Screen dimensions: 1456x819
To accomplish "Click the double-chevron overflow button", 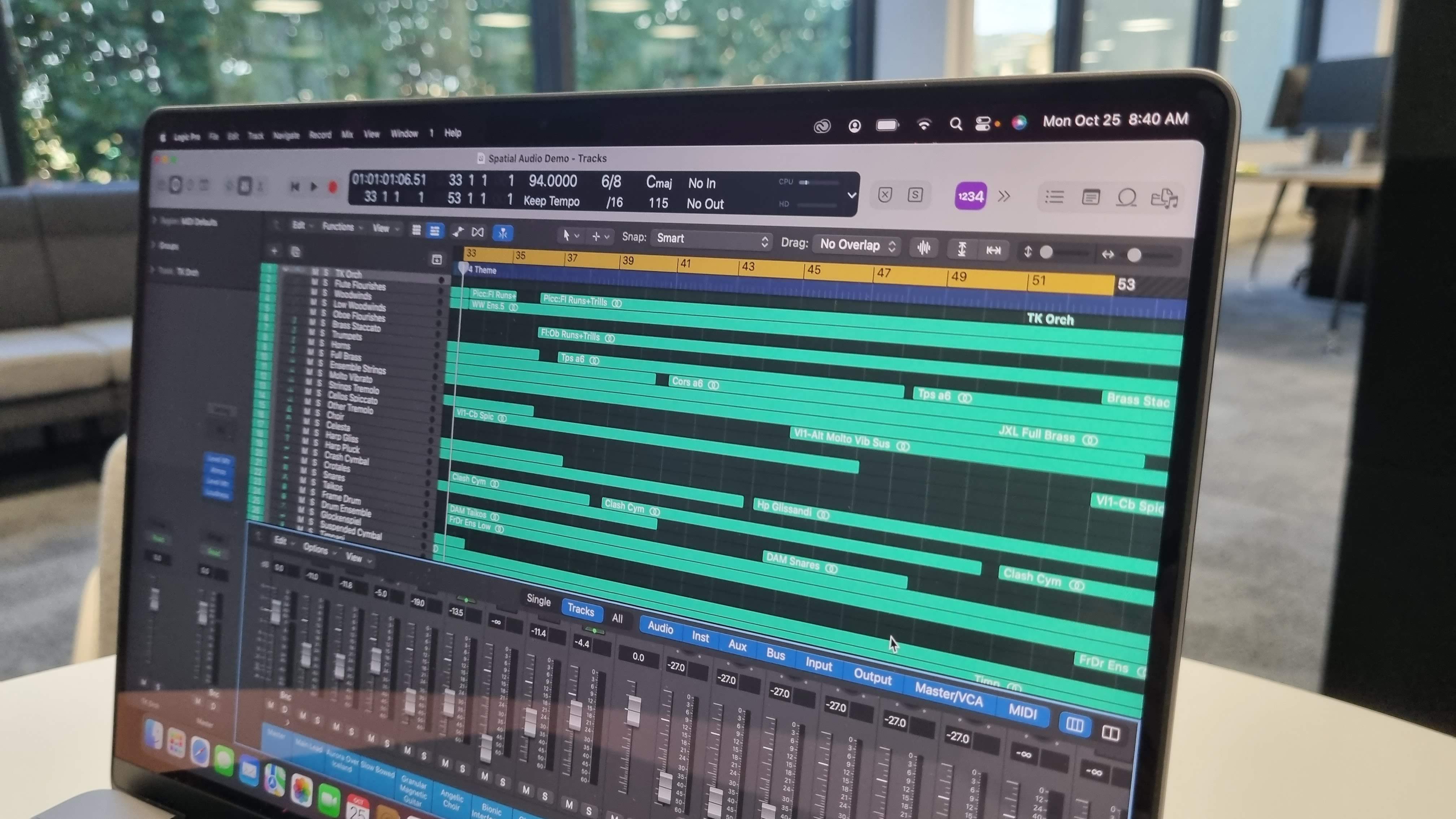I will [x=1004, y=196].
